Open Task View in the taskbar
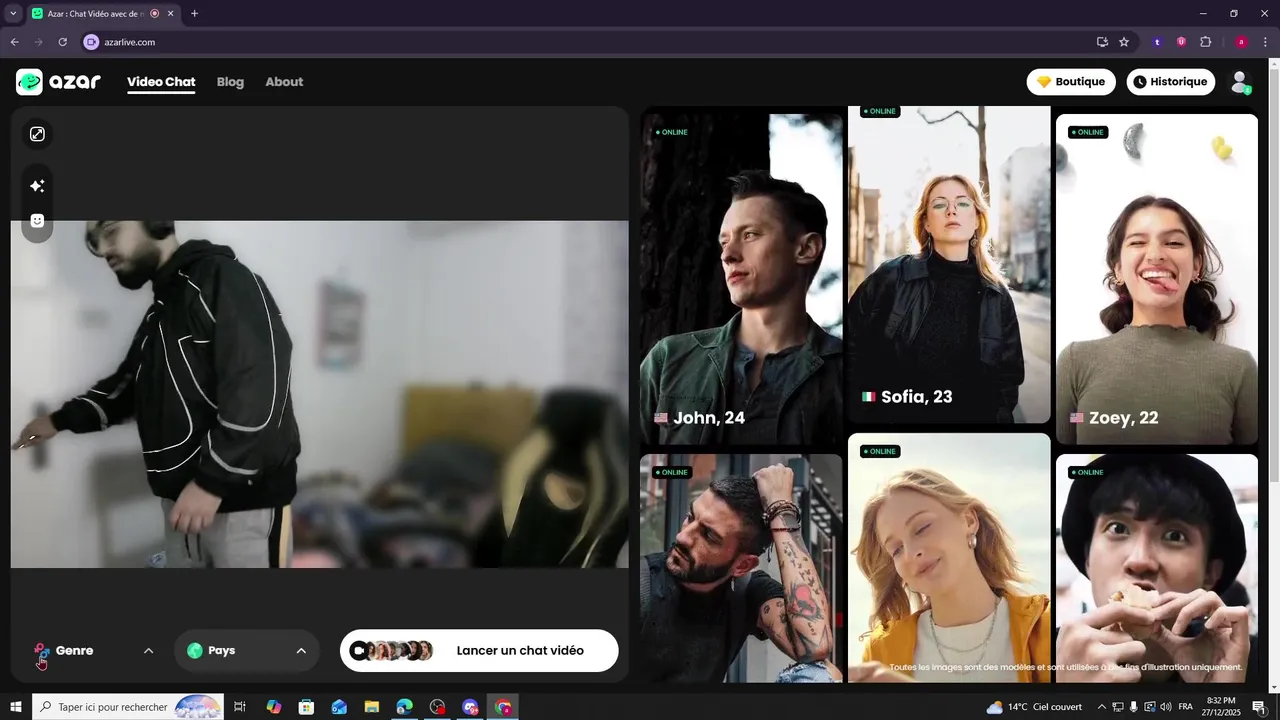The width and height of the screenshot is (1280, 720). [240, 707]
